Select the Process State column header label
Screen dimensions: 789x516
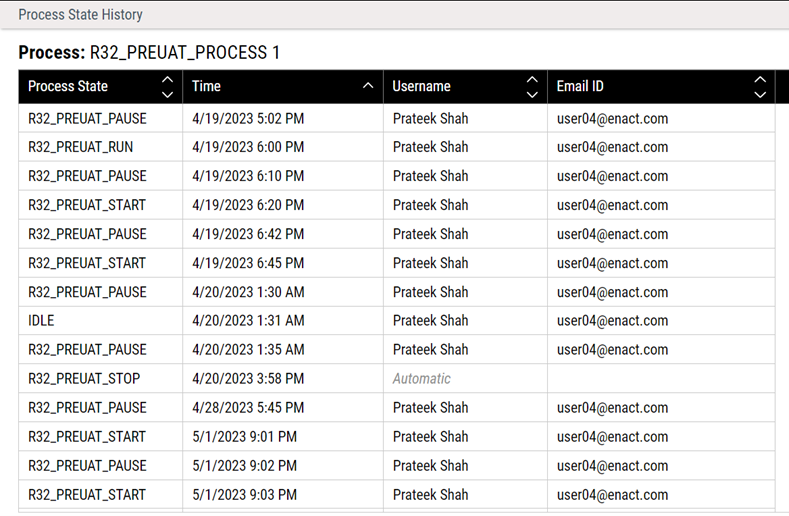[68, 87]
